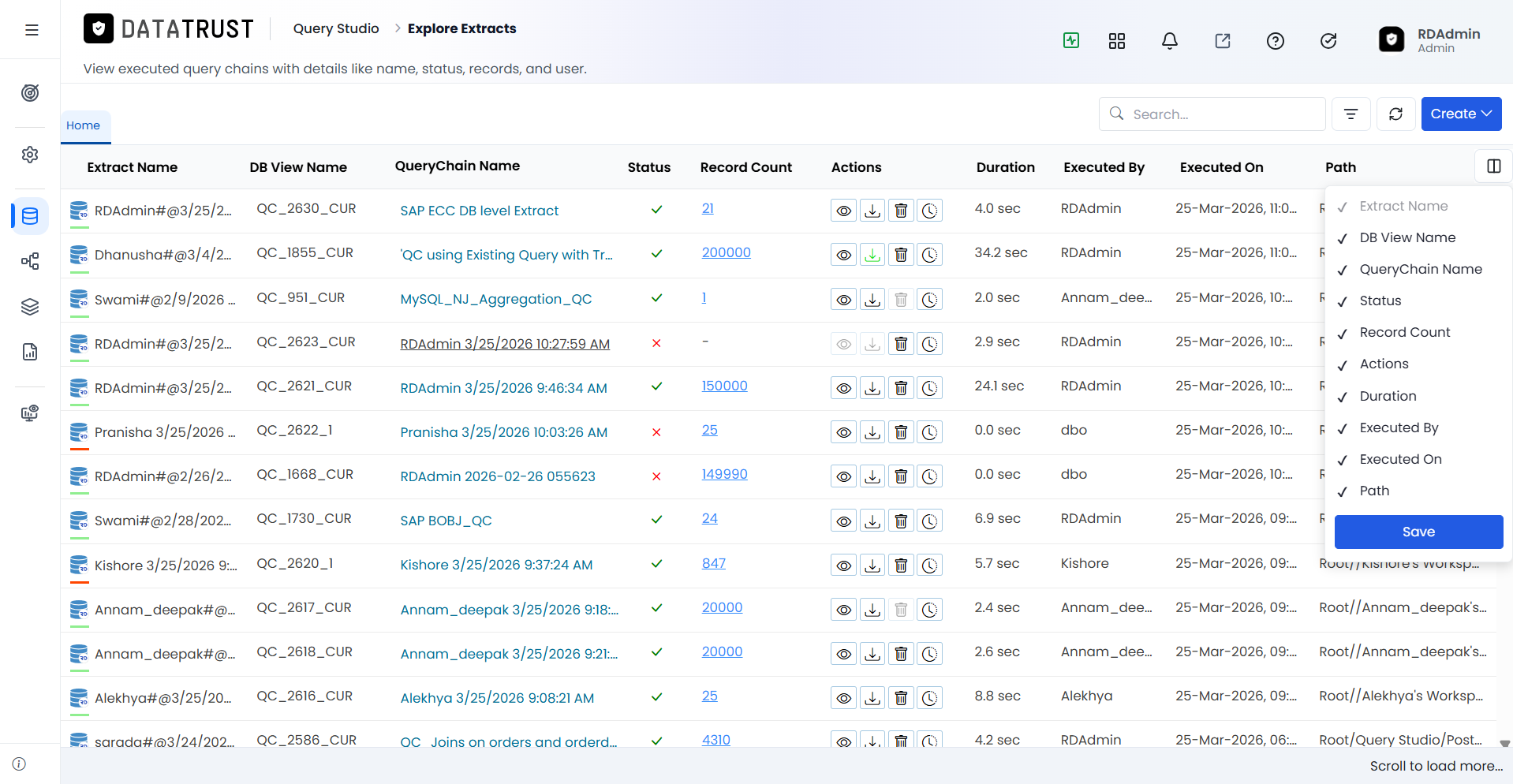Click the external link icon in header

pos(1223,41)
